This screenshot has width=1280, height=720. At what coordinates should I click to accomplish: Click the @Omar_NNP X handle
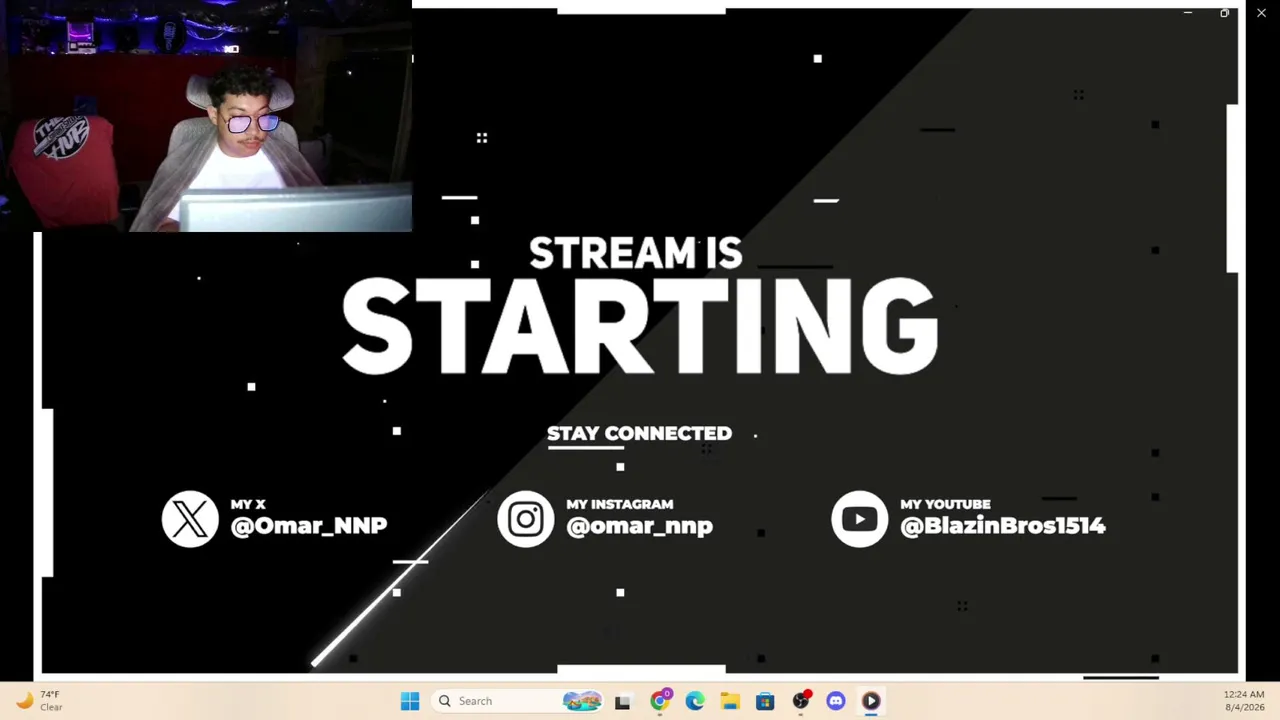[308, 526]
